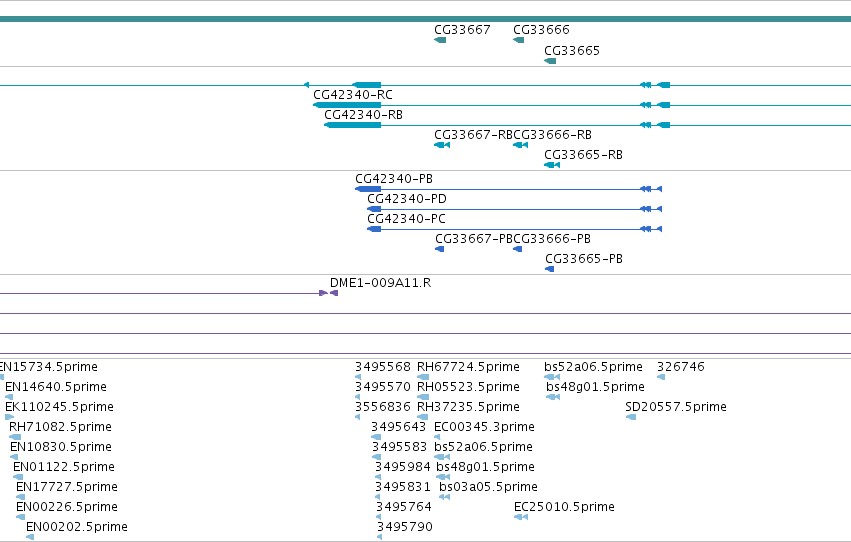851x542 pixels.
Task: Select feature 3495583
Action: click(x=399, y=448)
